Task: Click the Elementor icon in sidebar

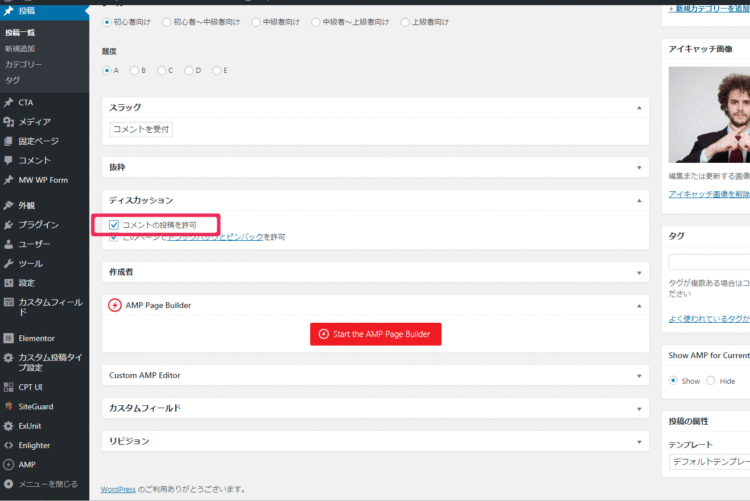Action: pyautogui.click(x=9, y=338)
